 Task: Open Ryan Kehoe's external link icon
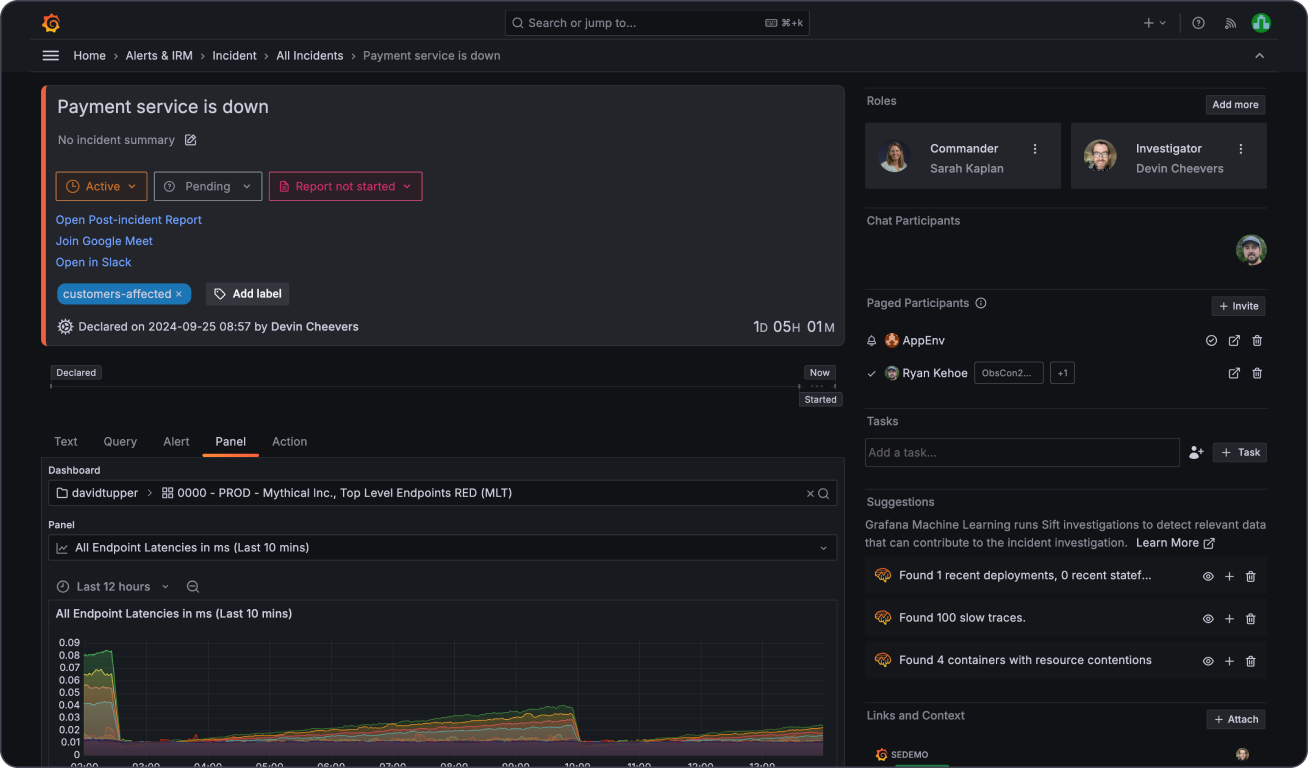tap(1234, 372)
